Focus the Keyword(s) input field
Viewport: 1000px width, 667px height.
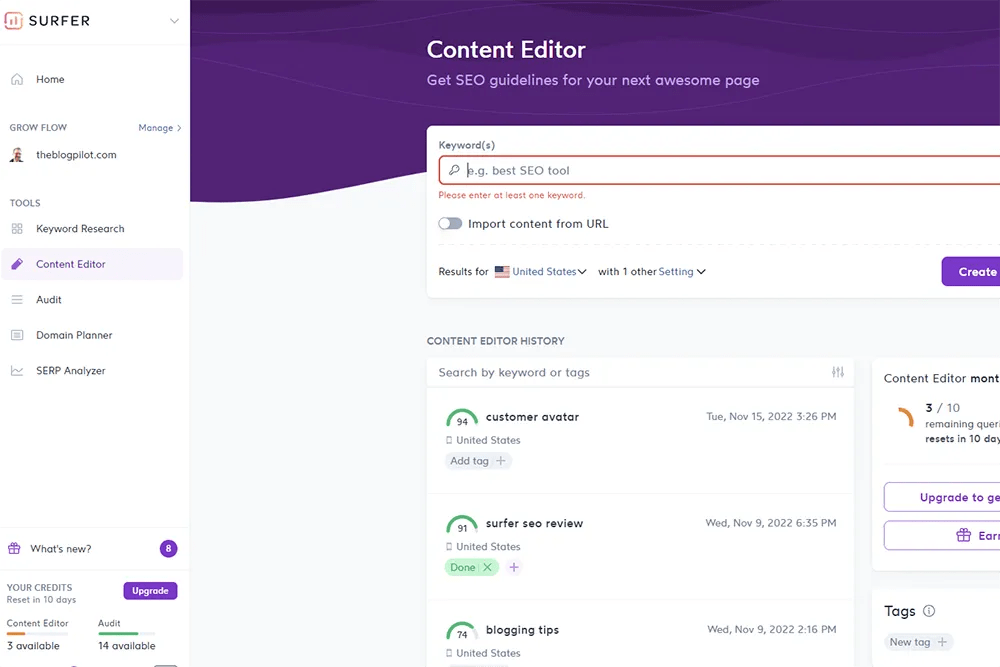coord(719,170)
